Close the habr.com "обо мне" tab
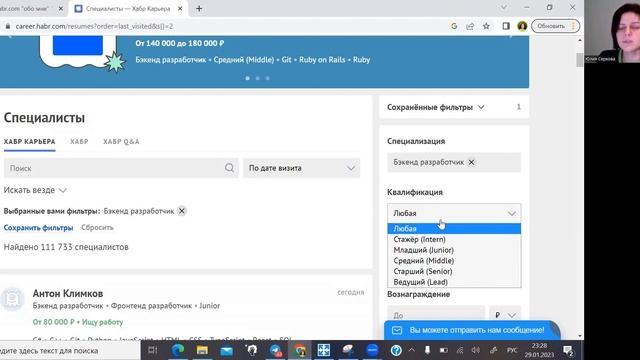Screen dimensions: 640x360 click(x=61, y=9)
